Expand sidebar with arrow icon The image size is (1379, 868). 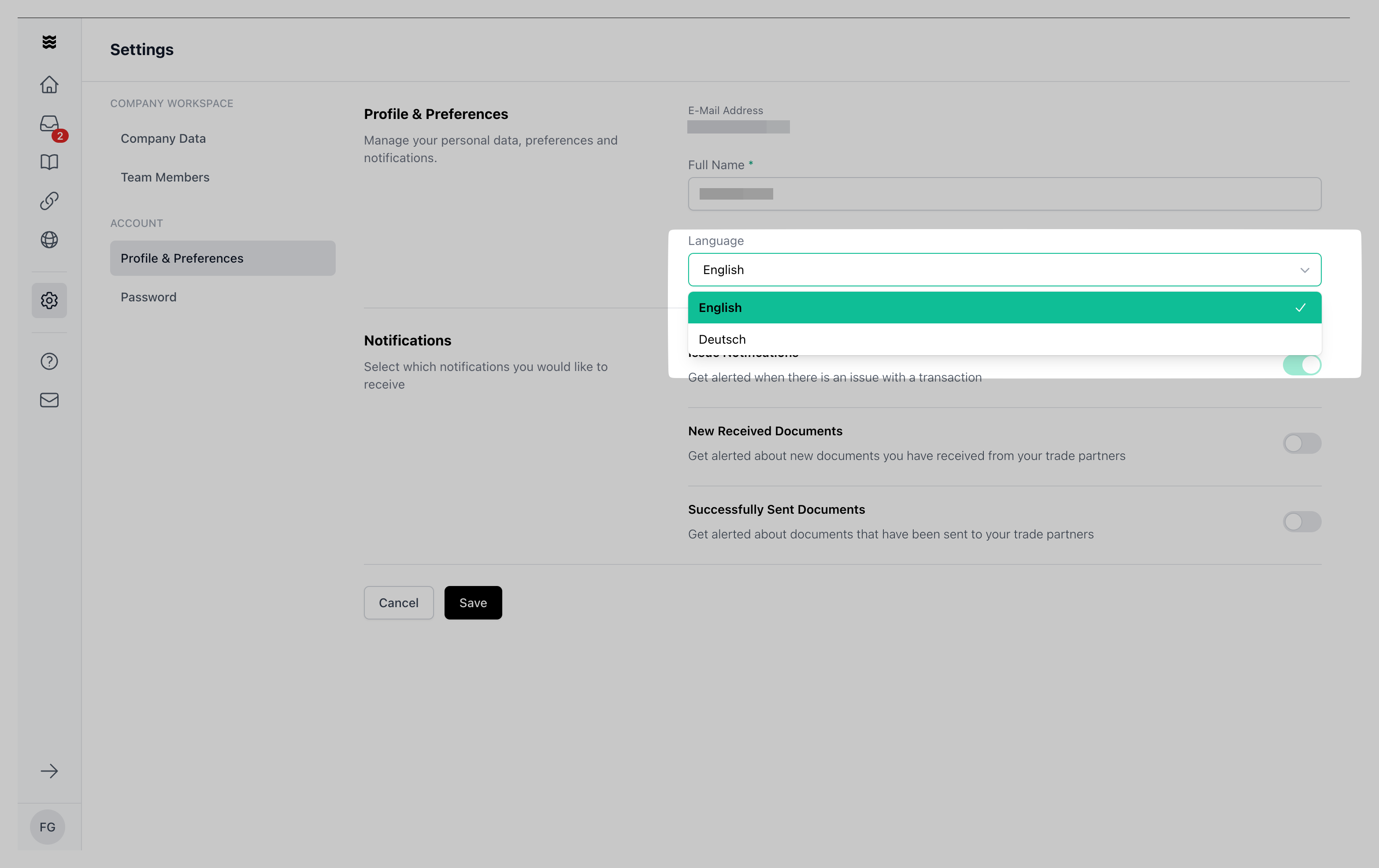(x=49, y=771)
